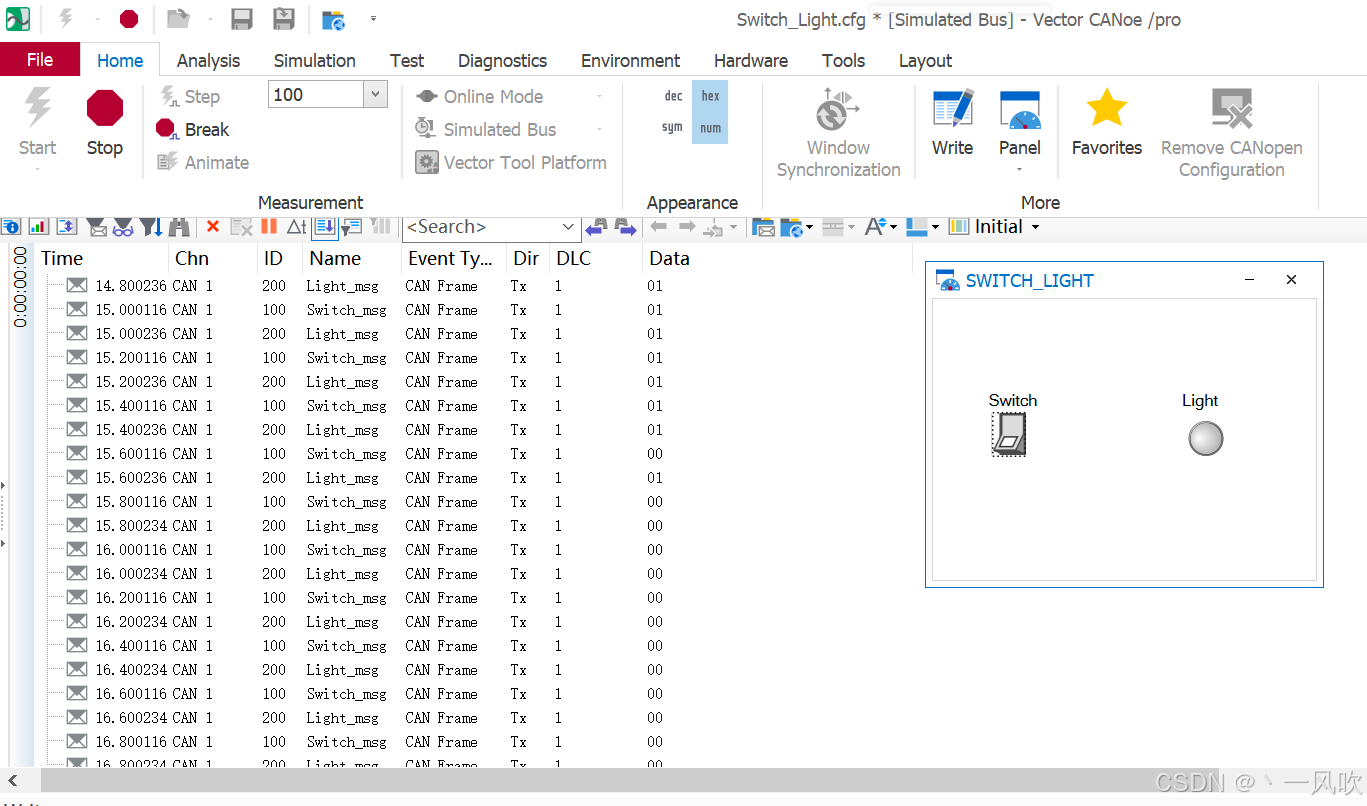Toggle the message list view icon with funnel

(x=352, y=227)
